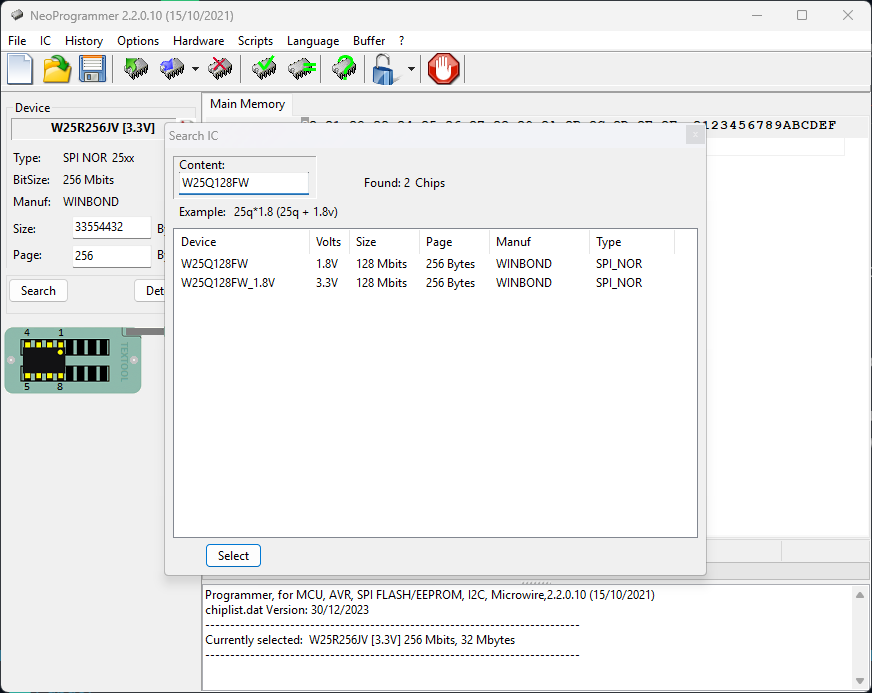This screenshot has width=872, height=693.
Task: Click the log scrollbar down arrow
Action: pos(860,681)
